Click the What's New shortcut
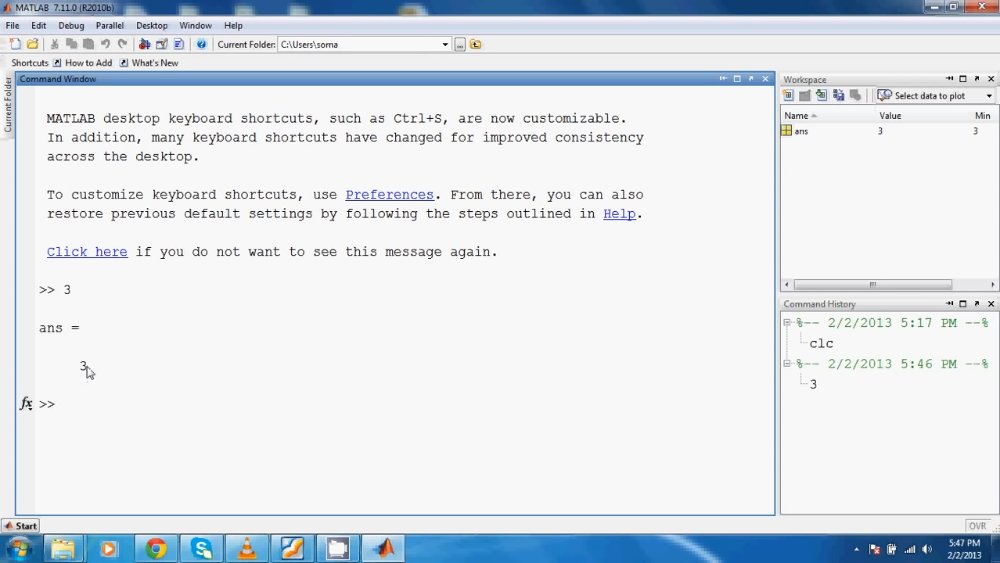This screenshot has width=1000, height=563. [149, 62]
